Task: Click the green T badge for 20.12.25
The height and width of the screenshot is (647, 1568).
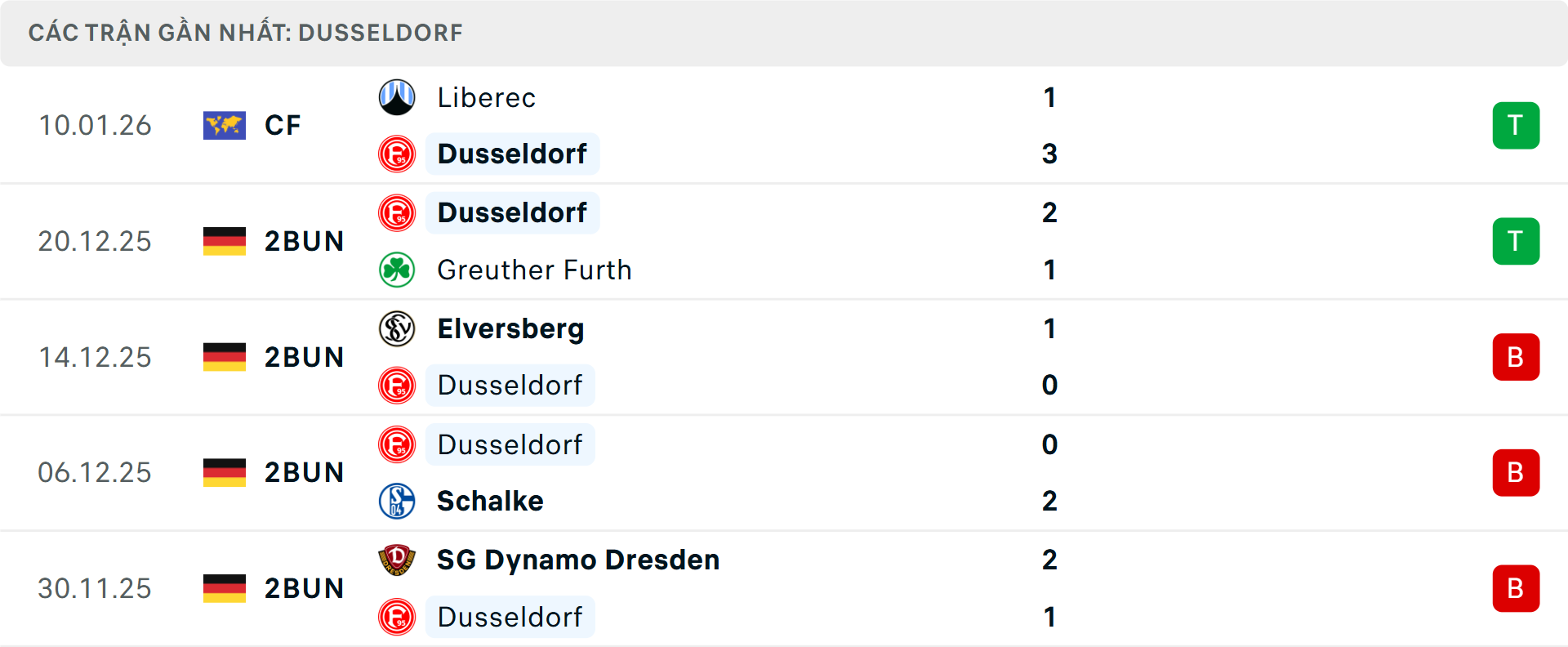Action: [x=1516, y=241]
